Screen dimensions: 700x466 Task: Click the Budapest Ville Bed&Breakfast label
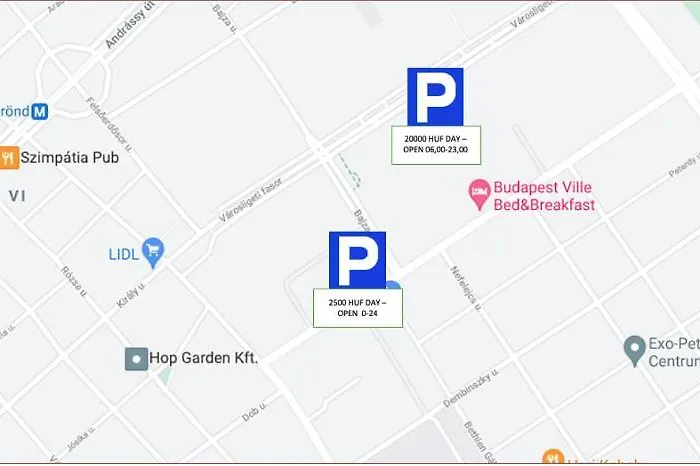544,196
